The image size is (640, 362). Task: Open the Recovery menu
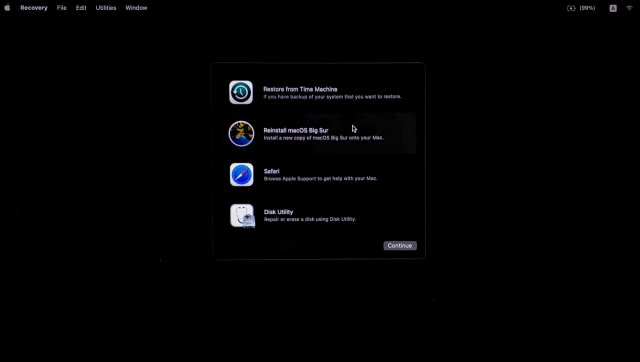[34, 8]
